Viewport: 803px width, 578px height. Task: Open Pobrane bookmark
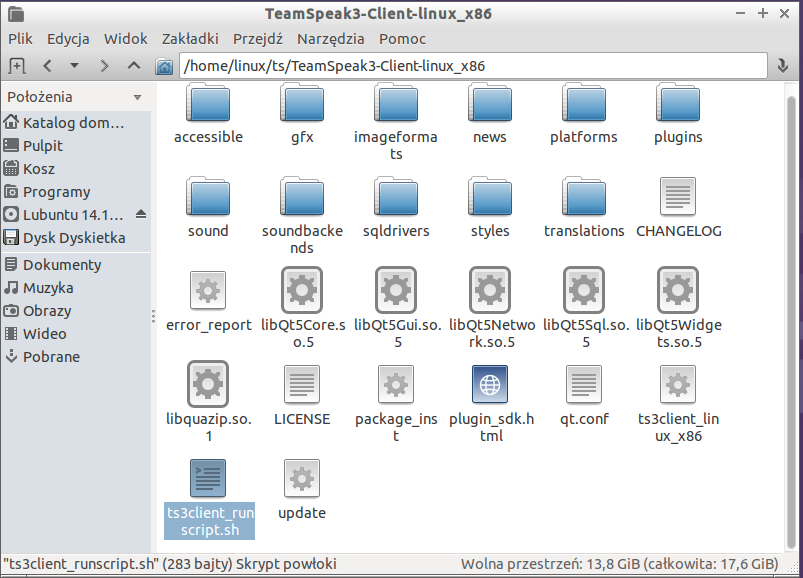click(x=76, y=357)
